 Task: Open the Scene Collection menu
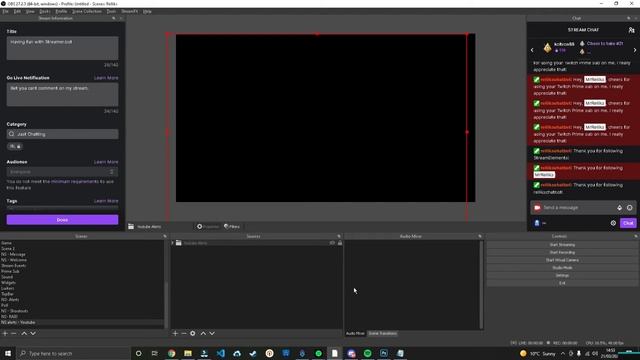coord(87,11)
